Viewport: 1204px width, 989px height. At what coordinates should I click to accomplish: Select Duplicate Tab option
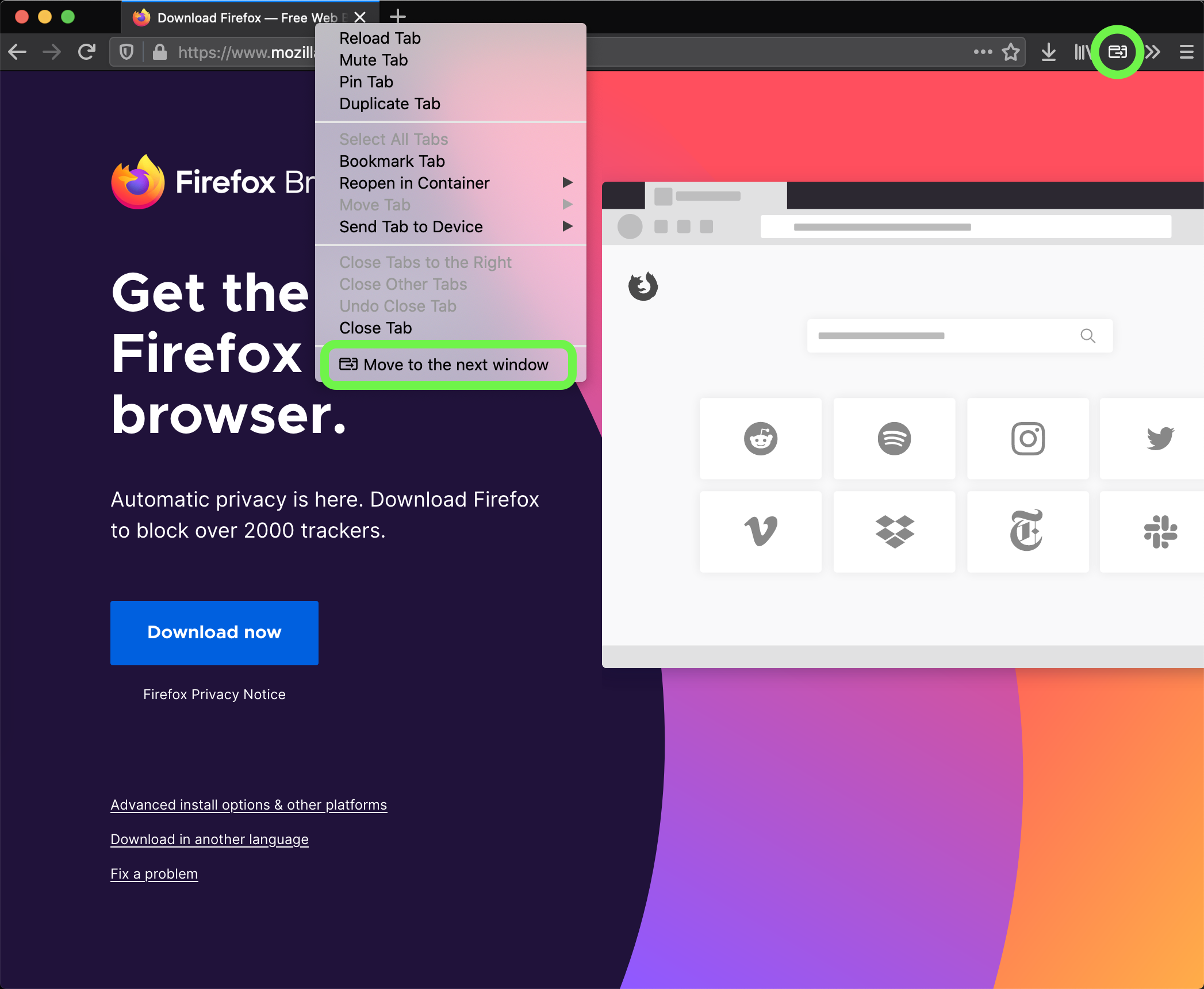coord(391,104)
